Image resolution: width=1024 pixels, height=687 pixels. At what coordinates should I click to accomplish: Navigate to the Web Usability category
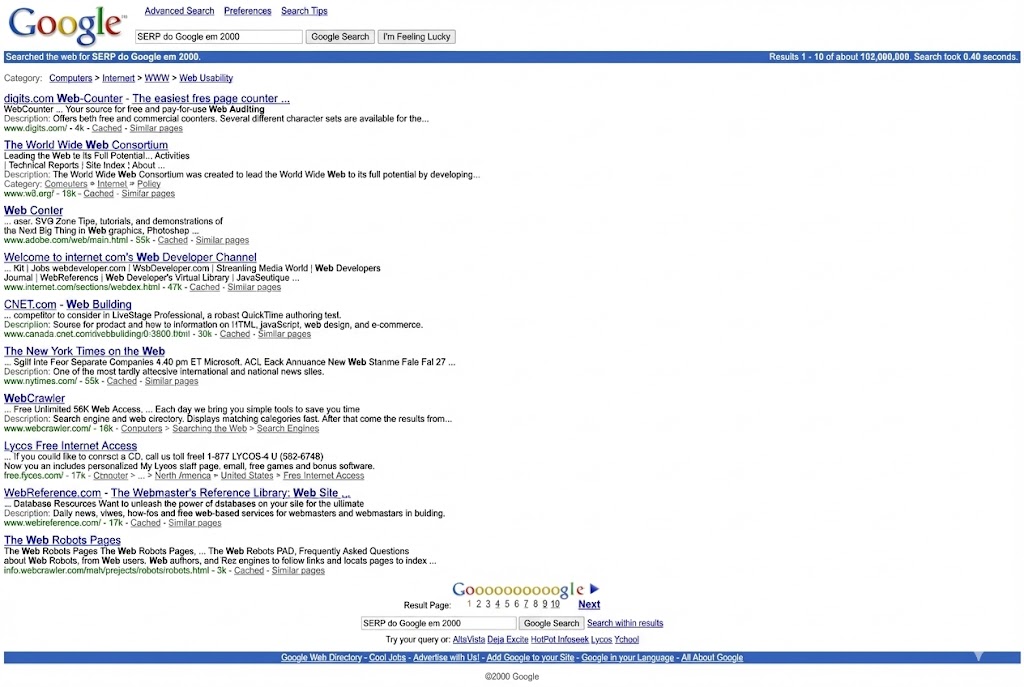(x=206, y=78)
